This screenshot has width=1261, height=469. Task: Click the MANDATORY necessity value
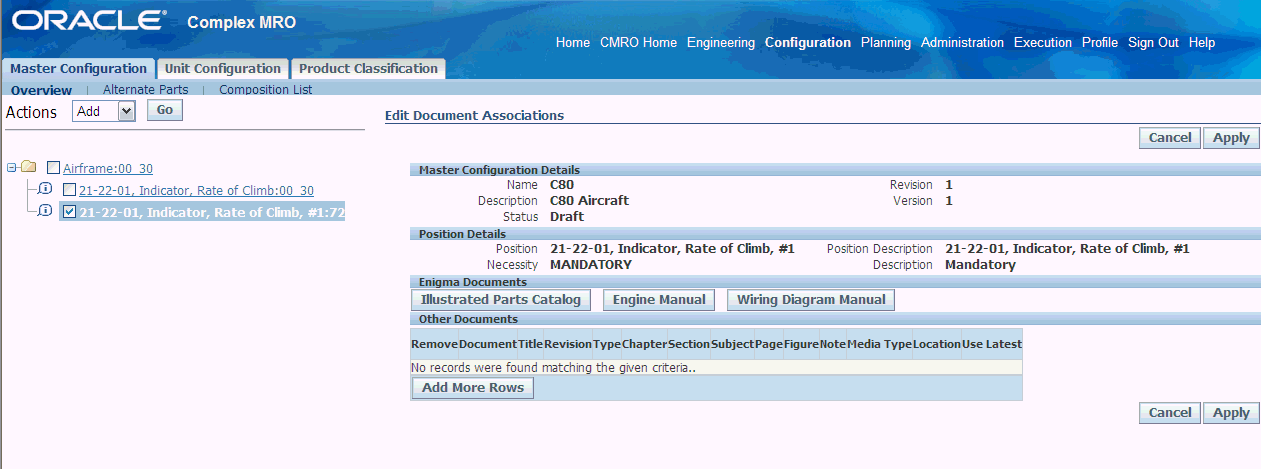[591, 265]
